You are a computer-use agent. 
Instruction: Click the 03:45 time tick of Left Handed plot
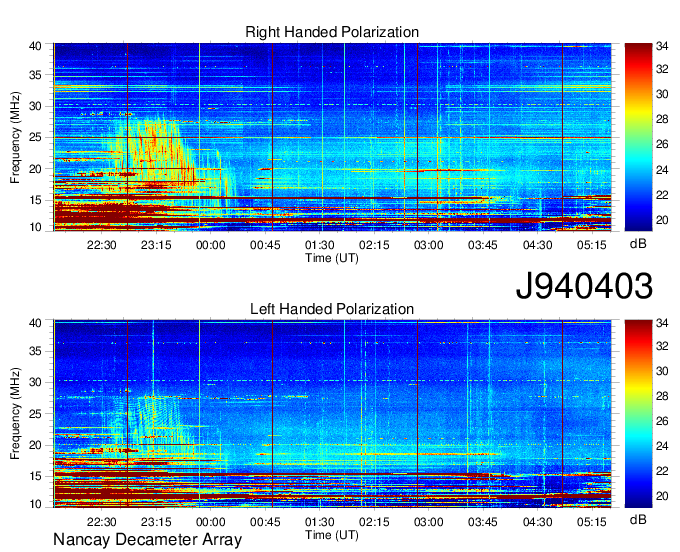[x=483, y=522]
